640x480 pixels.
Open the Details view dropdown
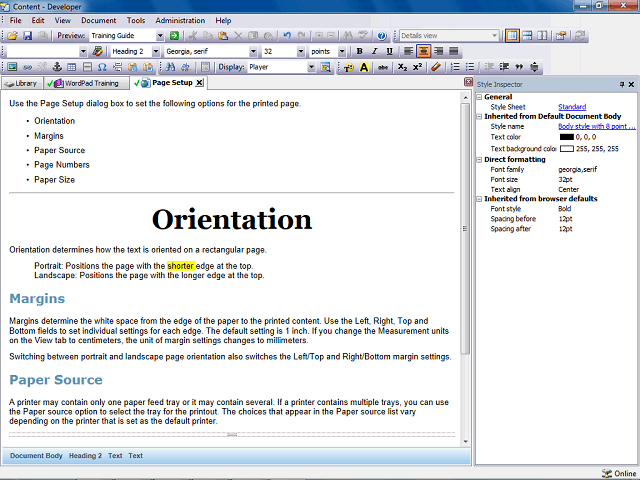(x=494, y=36)
